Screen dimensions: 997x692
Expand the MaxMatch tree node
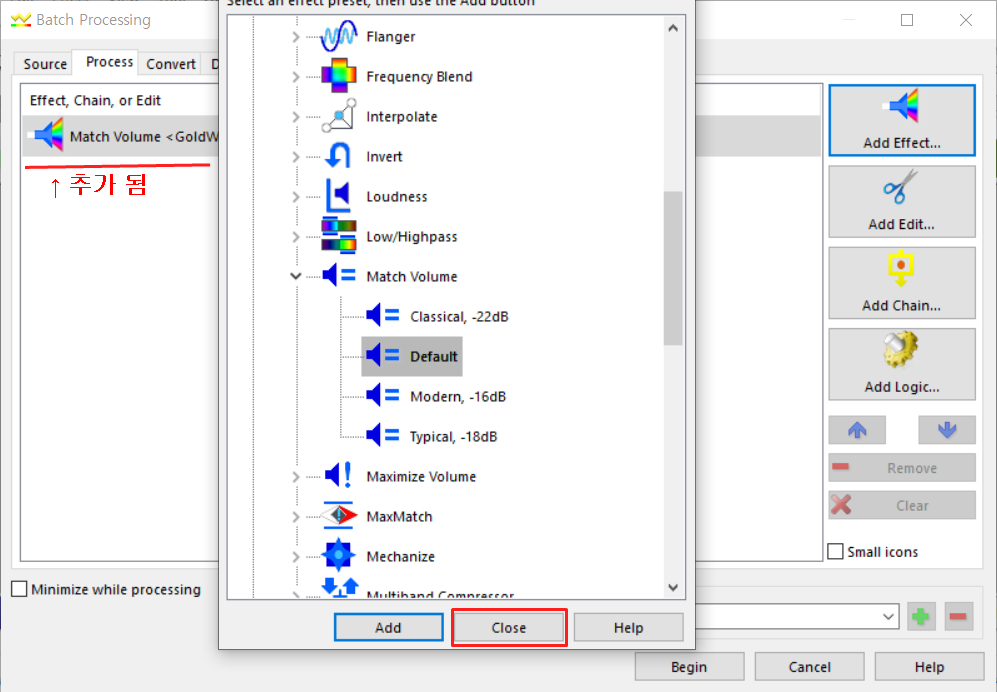tap(296, 517)
